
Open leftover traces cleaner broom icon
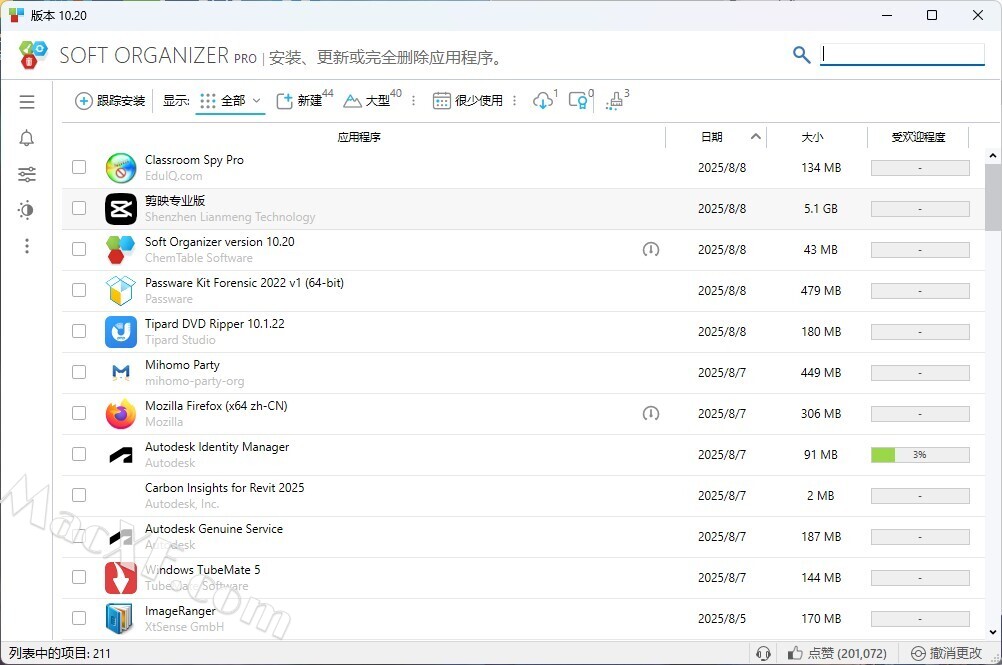(x=615, y=101)
